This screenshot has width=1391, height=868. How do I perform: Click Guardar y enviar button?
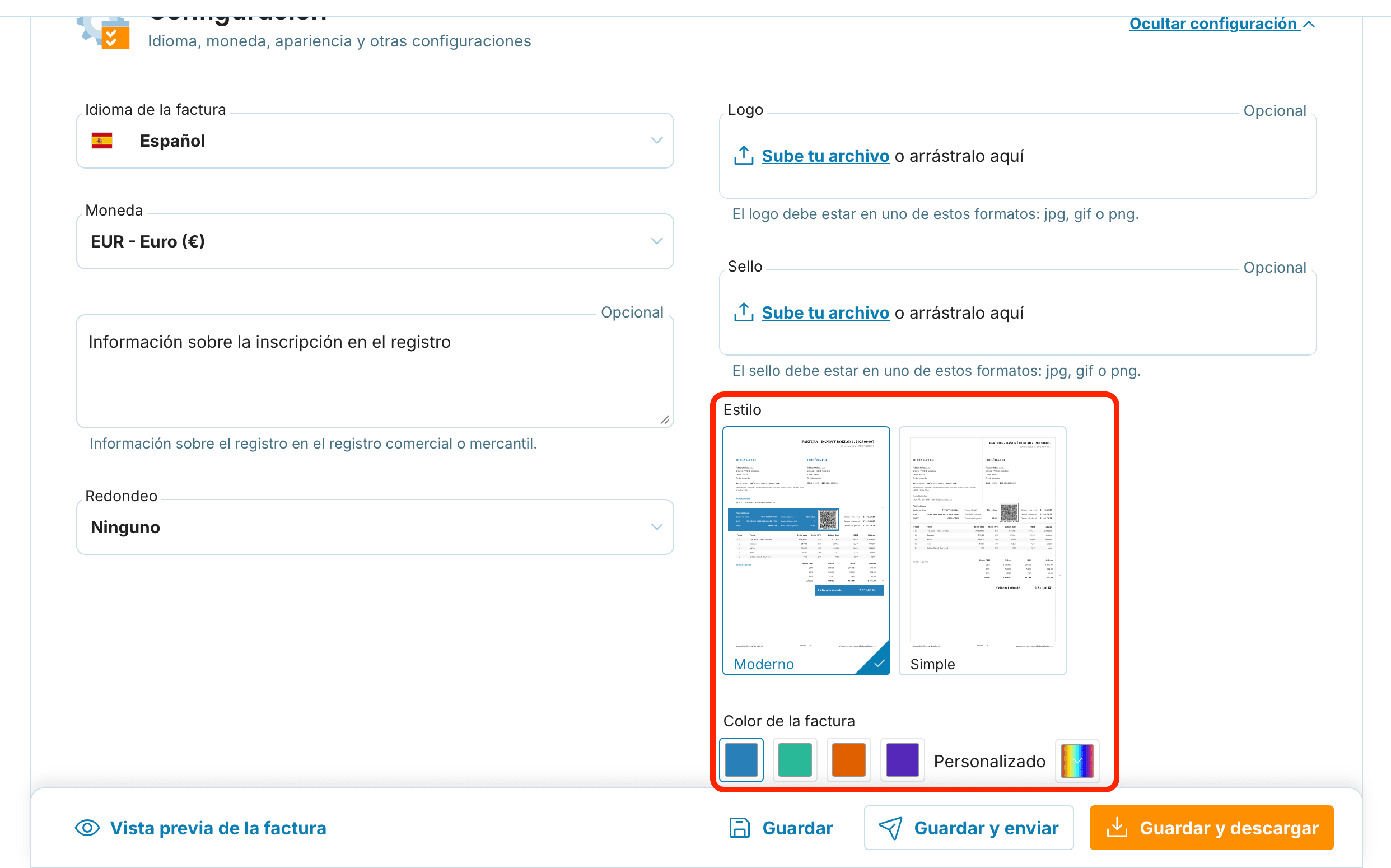coord(968,828)
